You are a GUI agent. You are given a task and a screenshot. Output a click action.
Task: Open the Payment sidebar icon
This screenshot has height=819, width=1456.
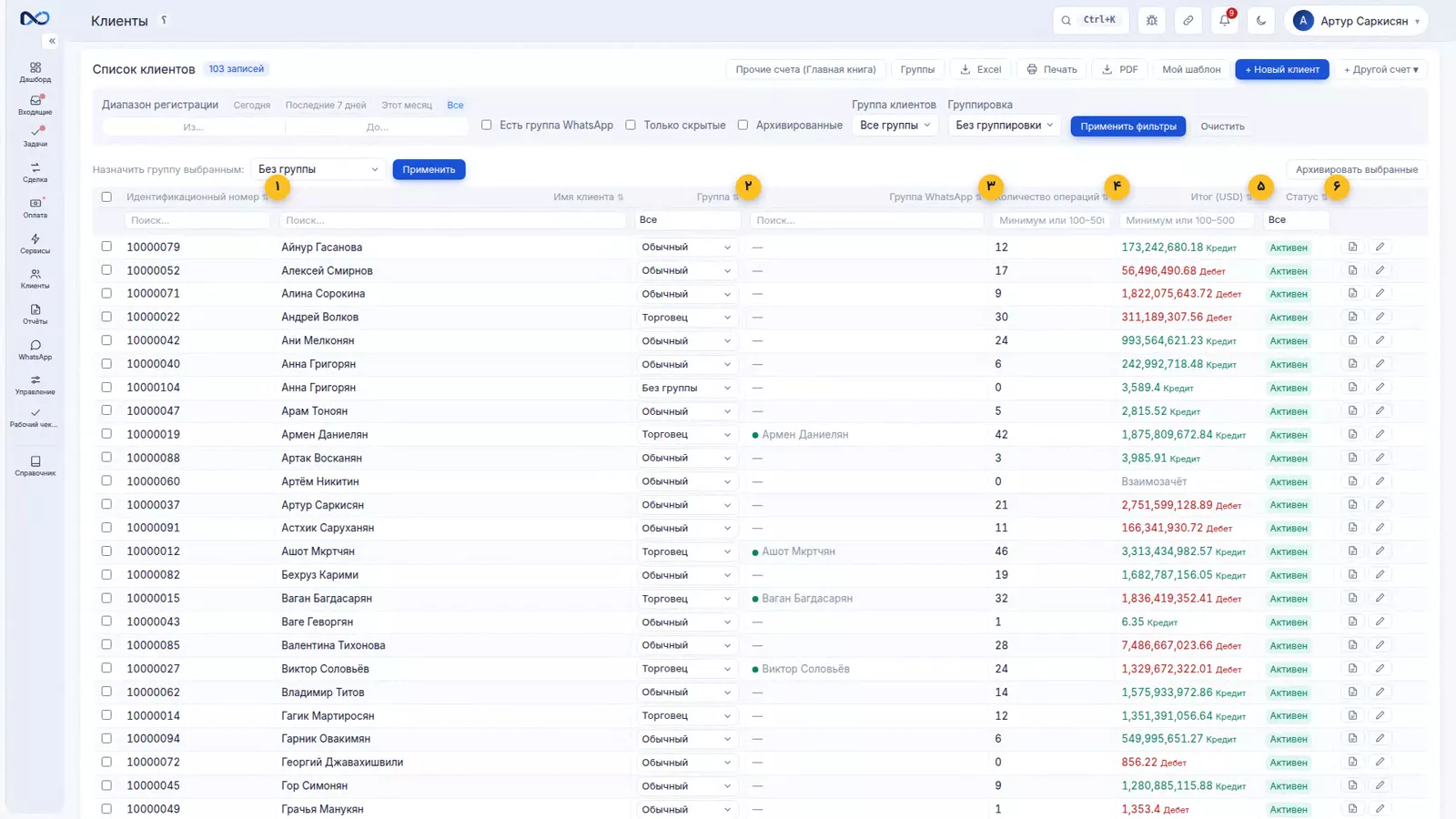(35, 207)
